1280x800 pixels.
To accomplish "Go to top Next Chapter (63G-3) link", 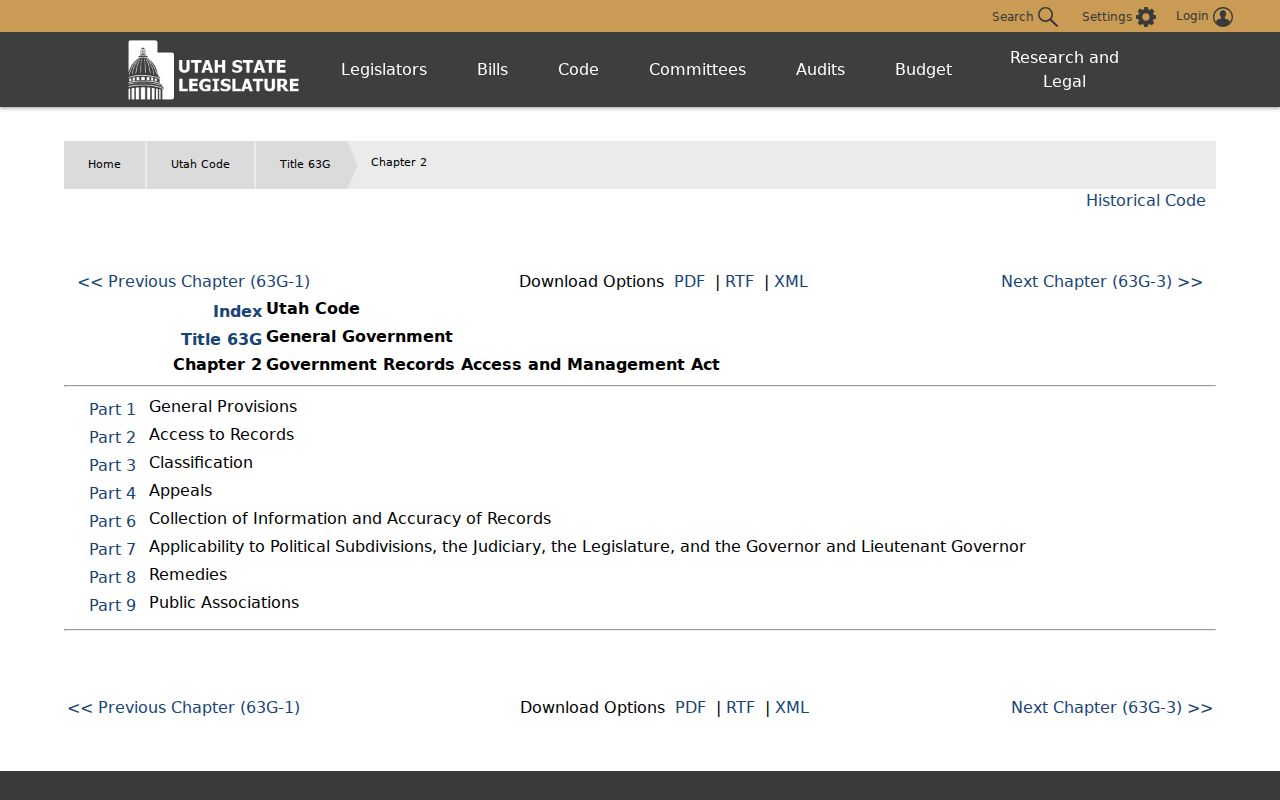I will tap(1102, 281).
